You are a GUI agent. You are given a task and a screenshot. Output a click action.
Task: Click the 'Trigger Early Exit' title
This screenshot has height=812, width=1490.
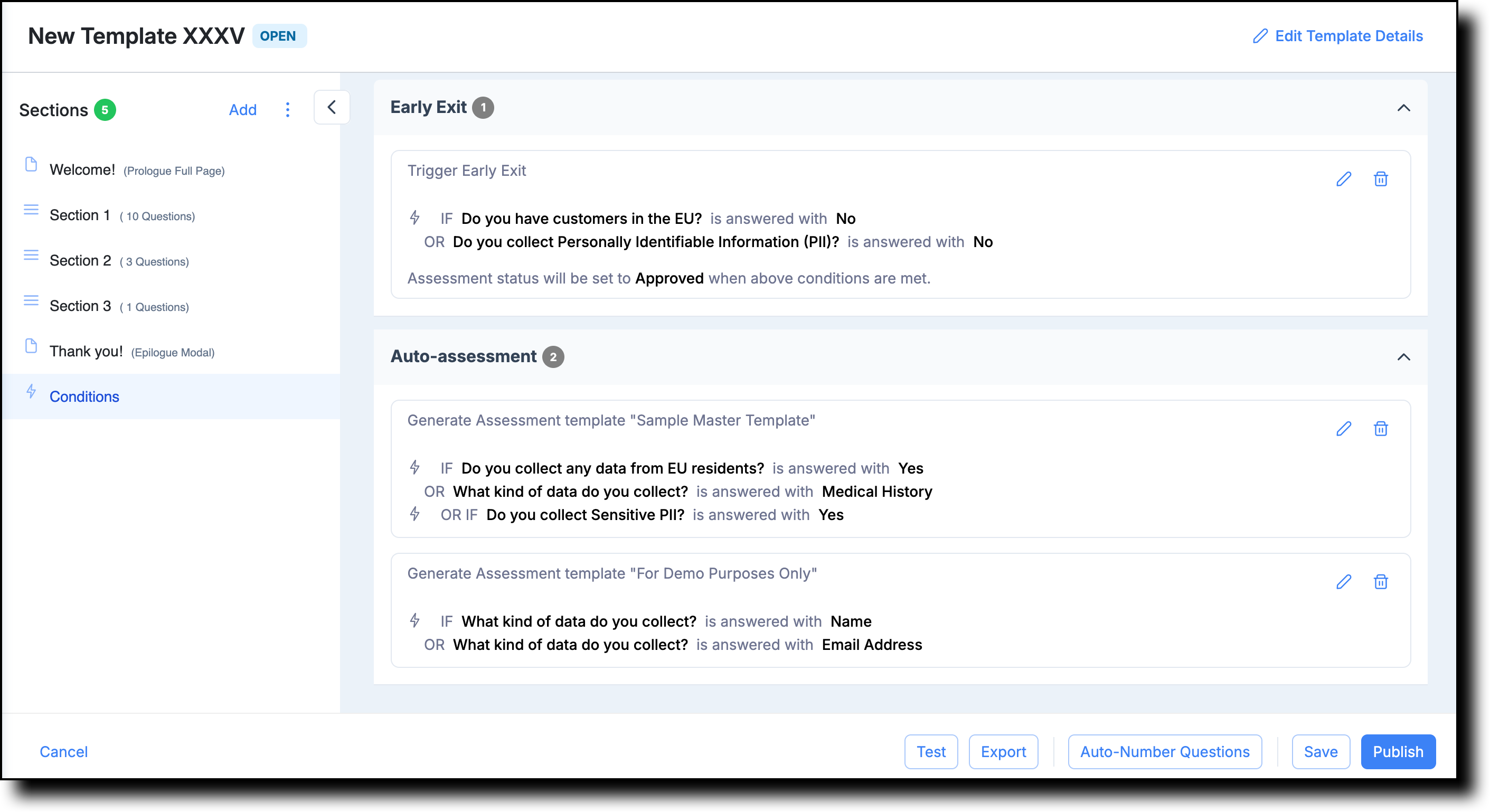click(466, 171)
